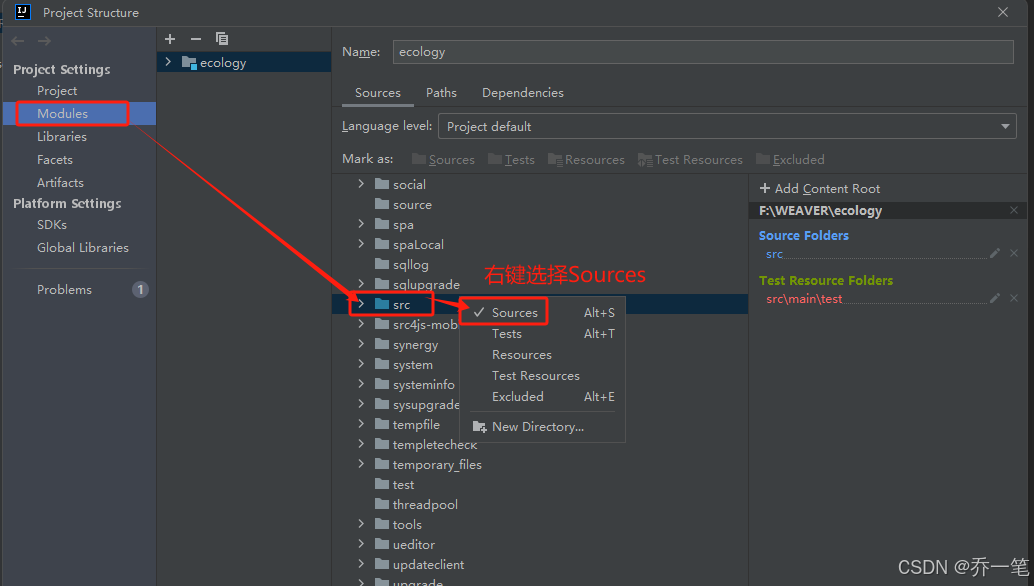
Task: Expand the tempfile folder
Action: click(x=361, y=424)
